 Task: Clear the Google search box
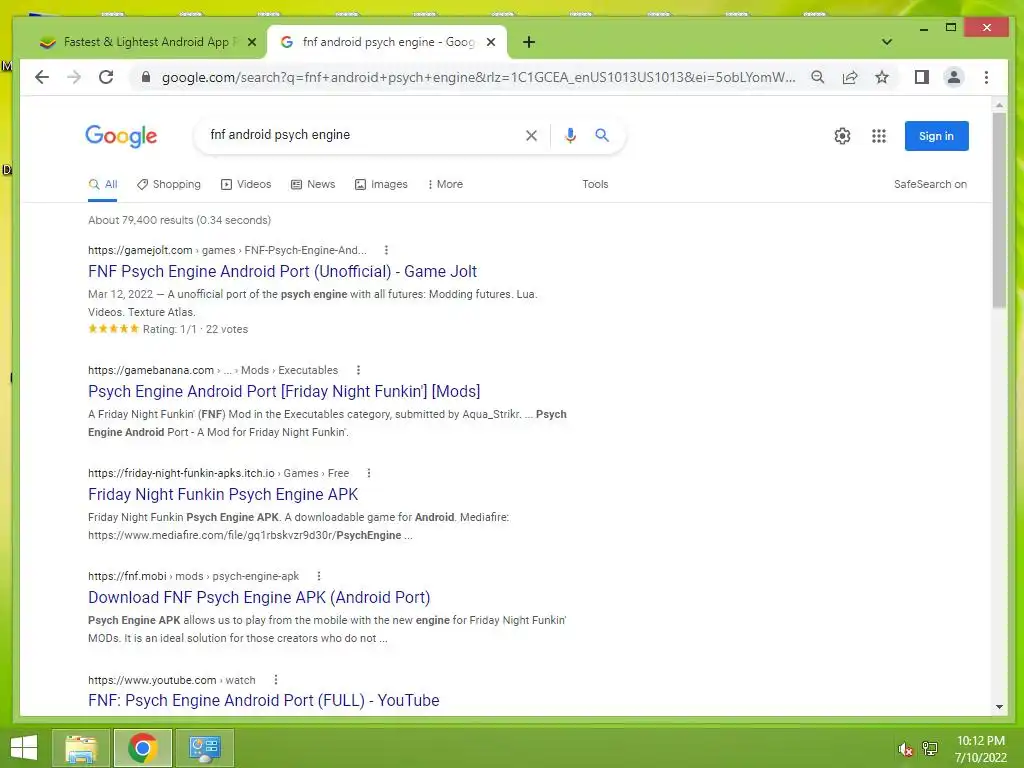point(531,135)
